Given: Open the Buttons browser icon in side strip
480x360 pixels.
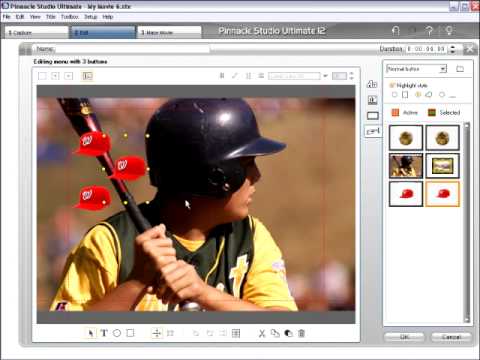Looking at the screenshot, I should [x=373, y=131].
